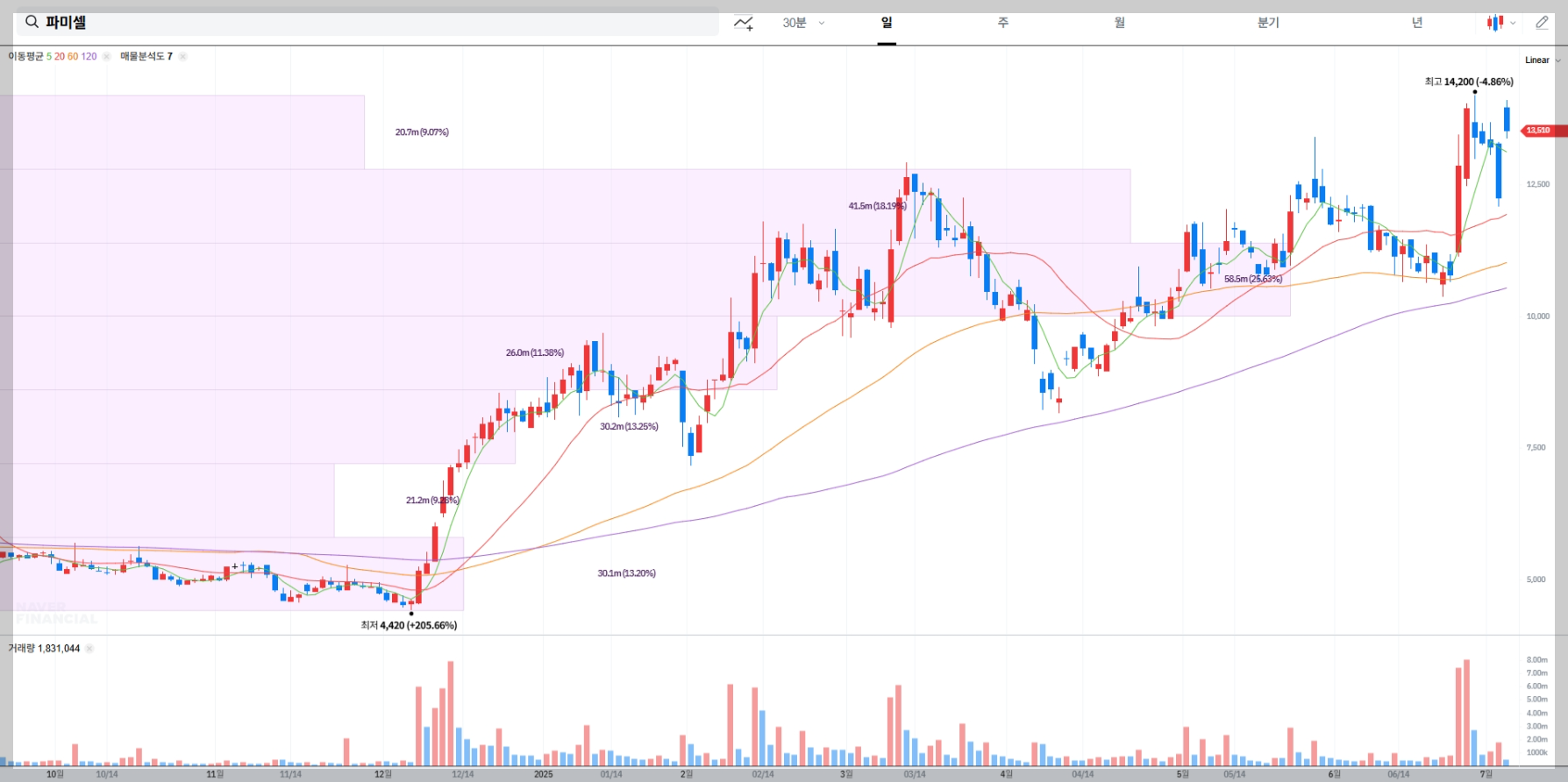Switch to the 주 weekly tab
1568x782 pixels.
1003,23
